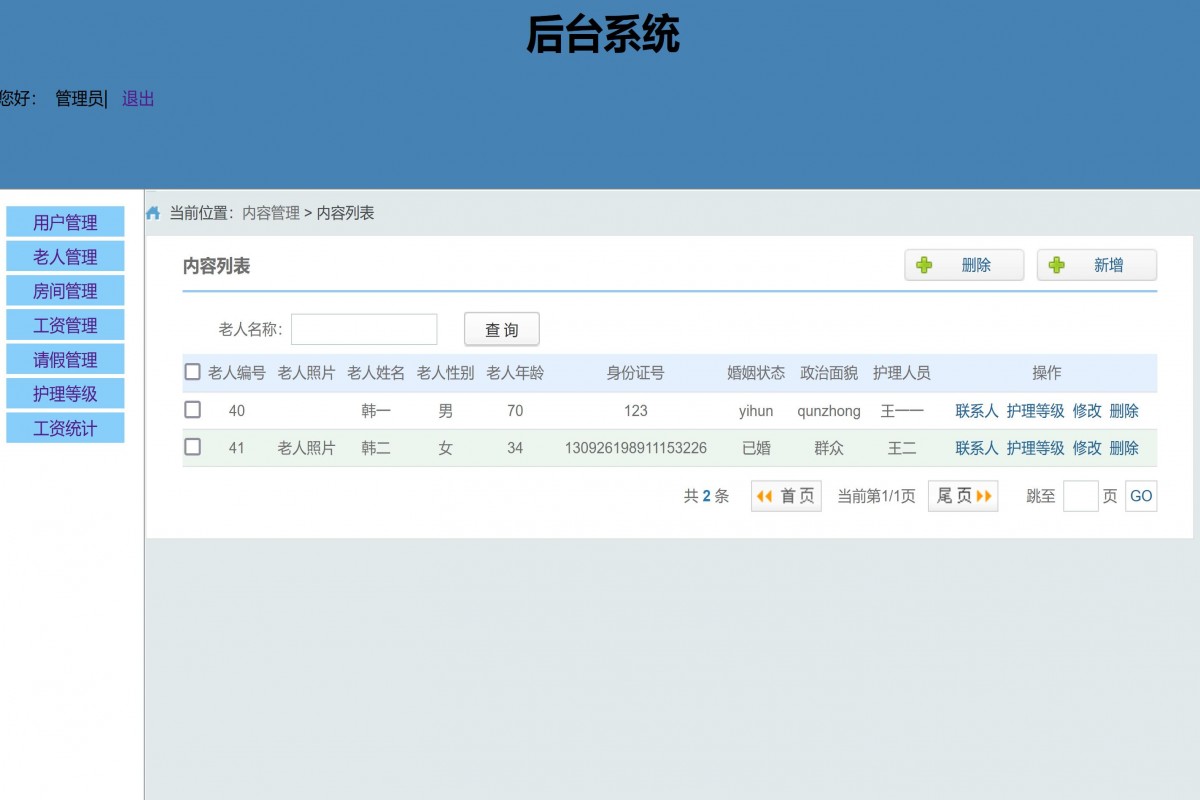Check the checkbox for elder 韩二 row
1200x800 pixels.
point(192,447)
